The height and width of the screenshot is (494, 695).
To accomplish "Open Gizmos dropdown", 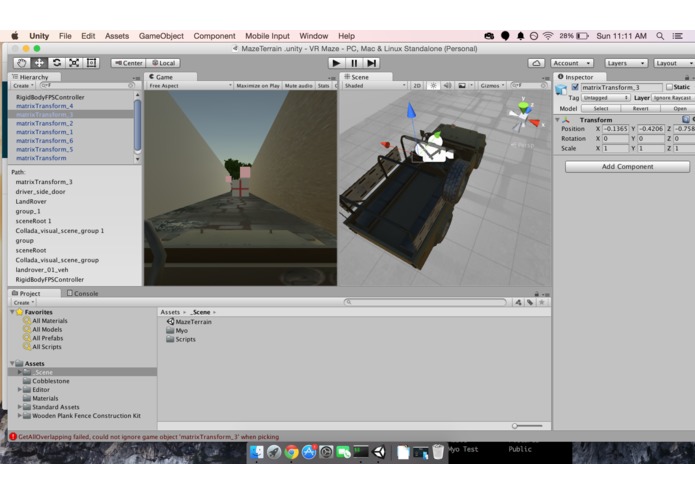I will tap(492, 86).
